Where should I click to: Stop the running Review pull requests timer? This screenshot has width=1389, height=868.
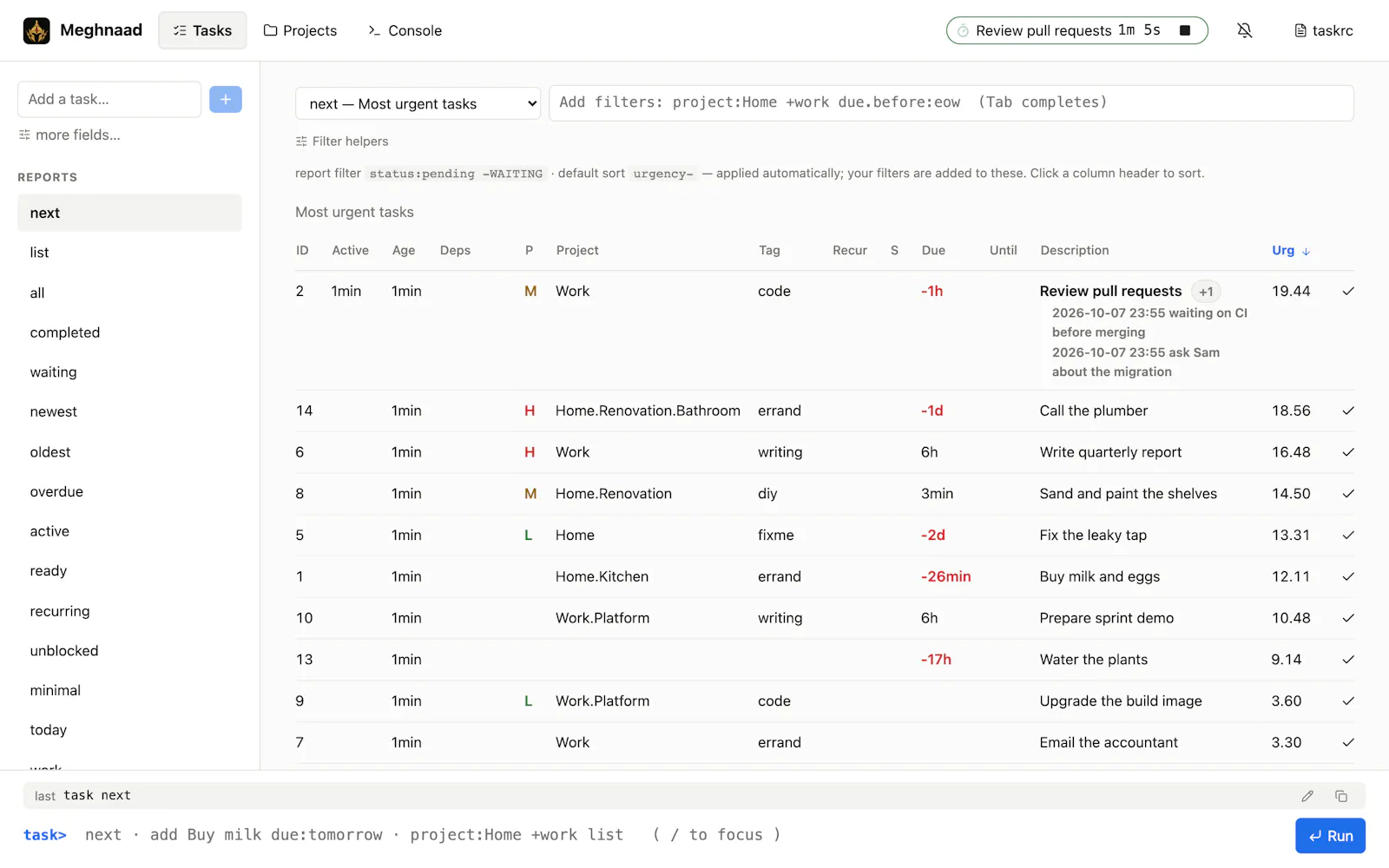pyautogui.click(x=1184, y=30)
